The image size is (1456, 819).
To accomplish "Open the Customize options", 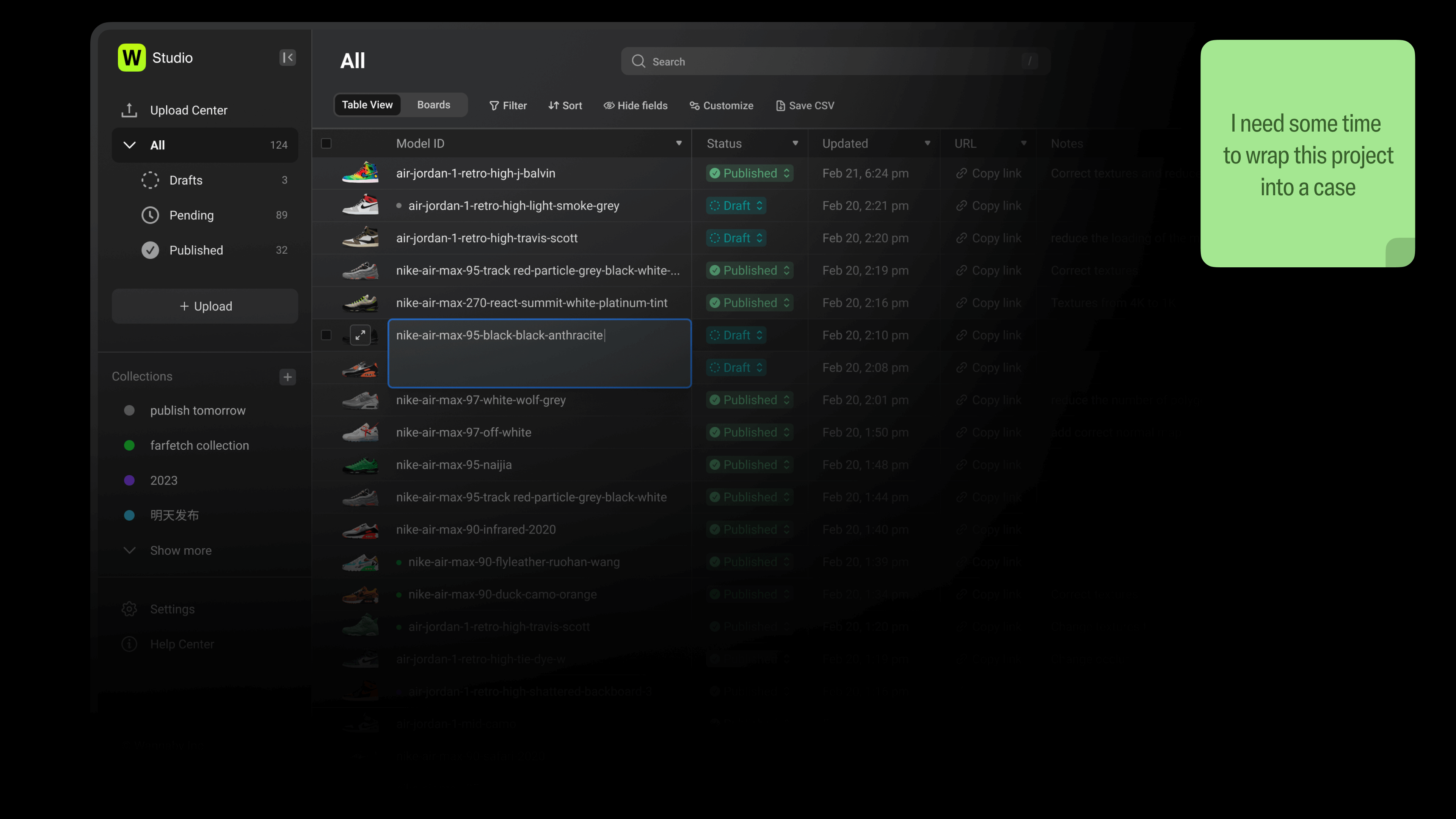I will [721, 106].
